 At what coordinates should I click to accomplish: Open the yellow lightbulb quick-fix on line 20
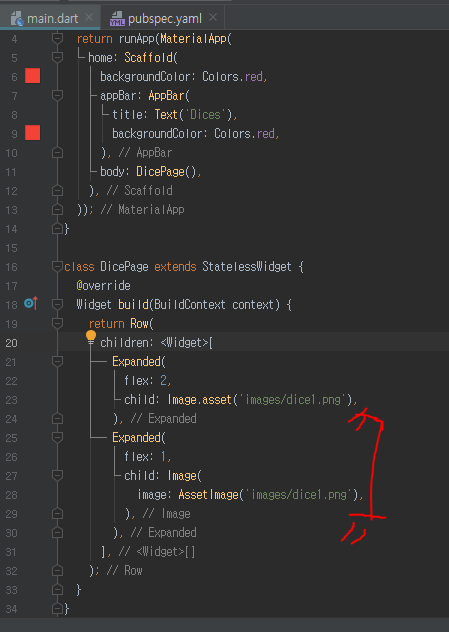coord(91,336)
